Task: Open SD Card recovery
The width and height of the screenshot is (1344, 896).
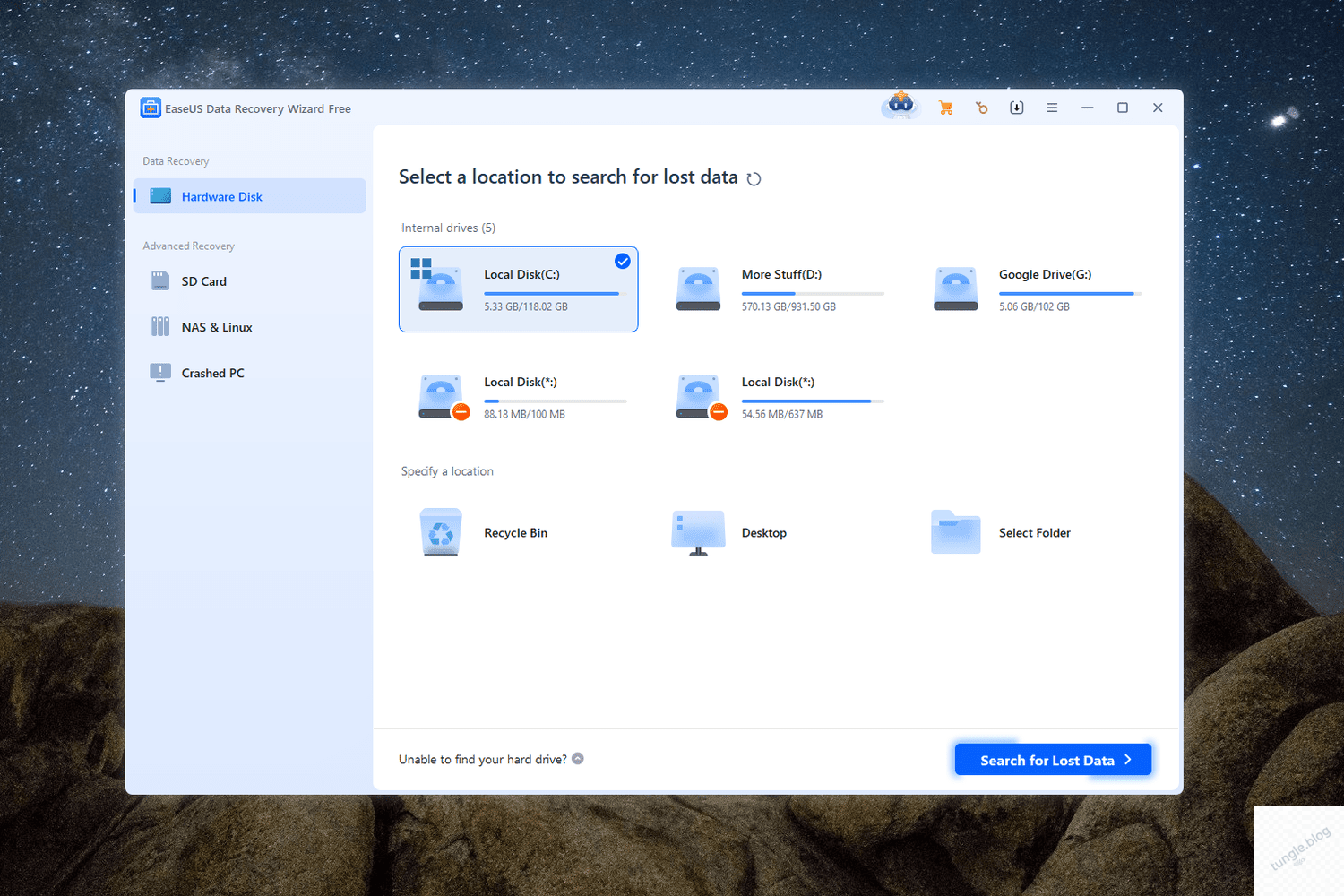Action: click(249, 281)
